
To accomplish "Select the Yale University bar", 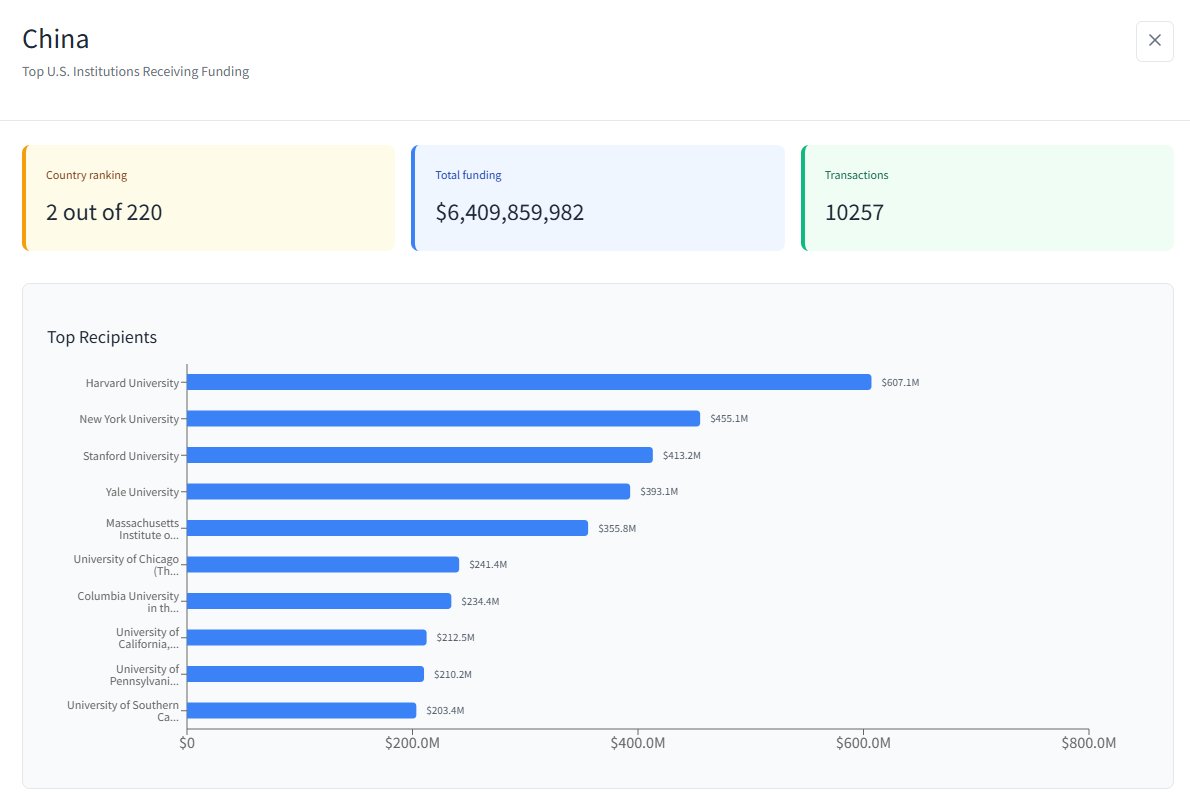I will (x=408, y=491).
